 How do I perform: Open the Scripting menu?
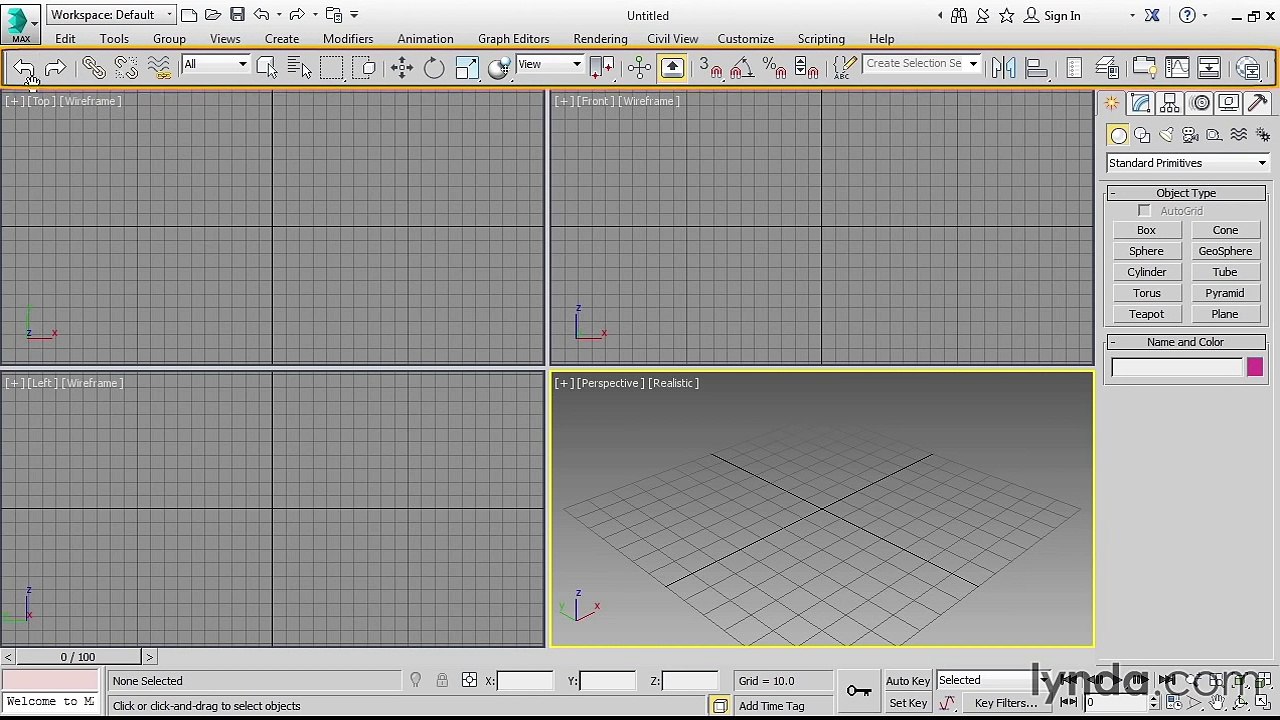click(x=821, y=39)
